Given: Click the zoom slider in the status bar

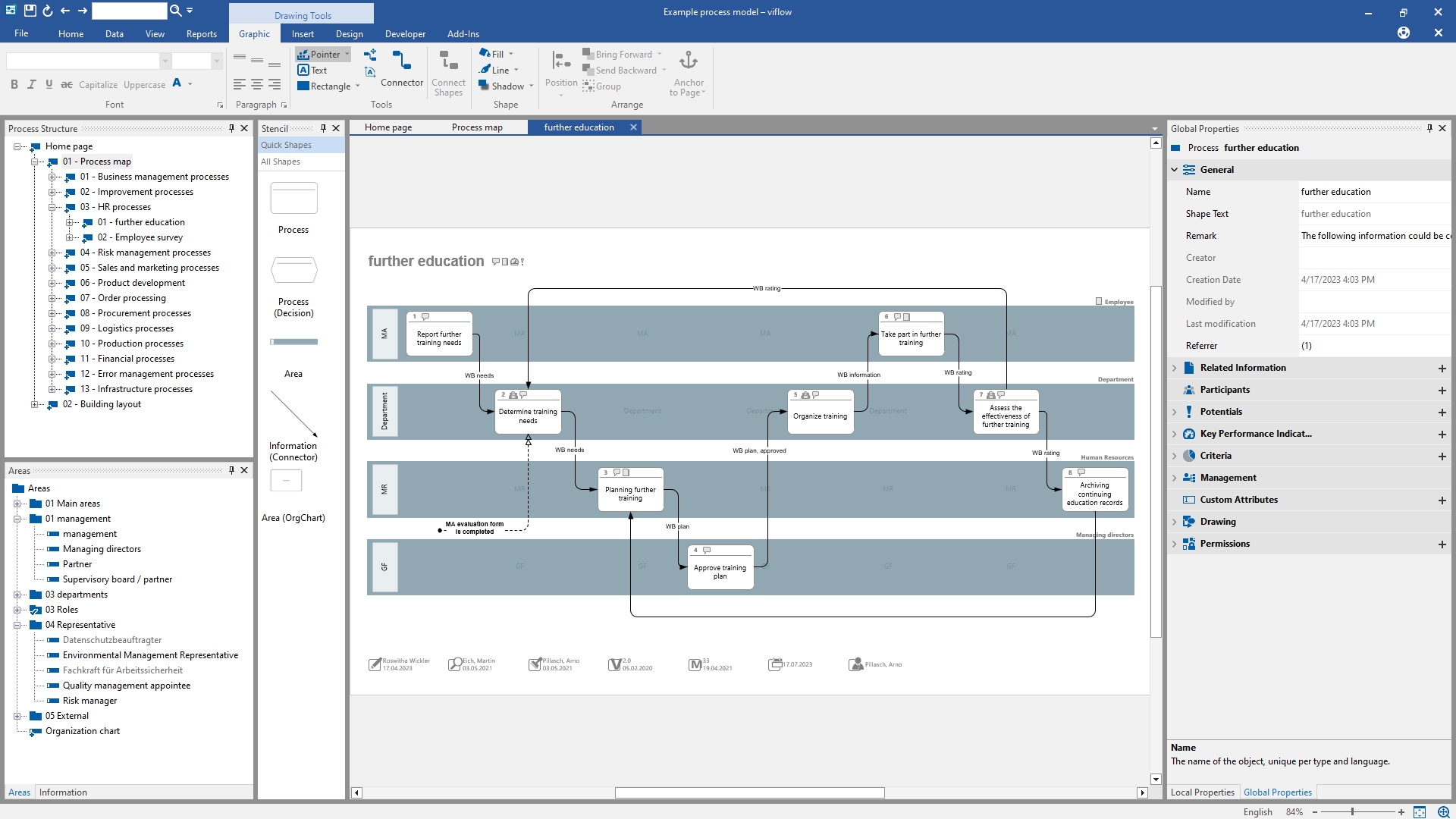Looking at the screenshot, I should click(1352, 811).
